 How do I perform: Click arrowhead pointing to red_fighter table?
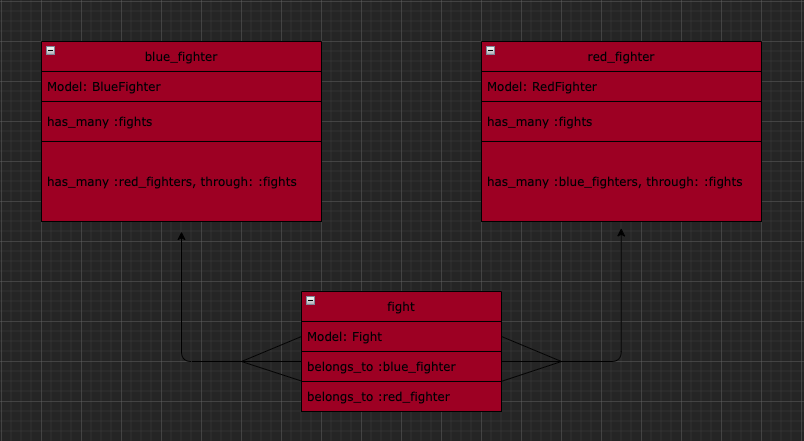tap(621, 233)
